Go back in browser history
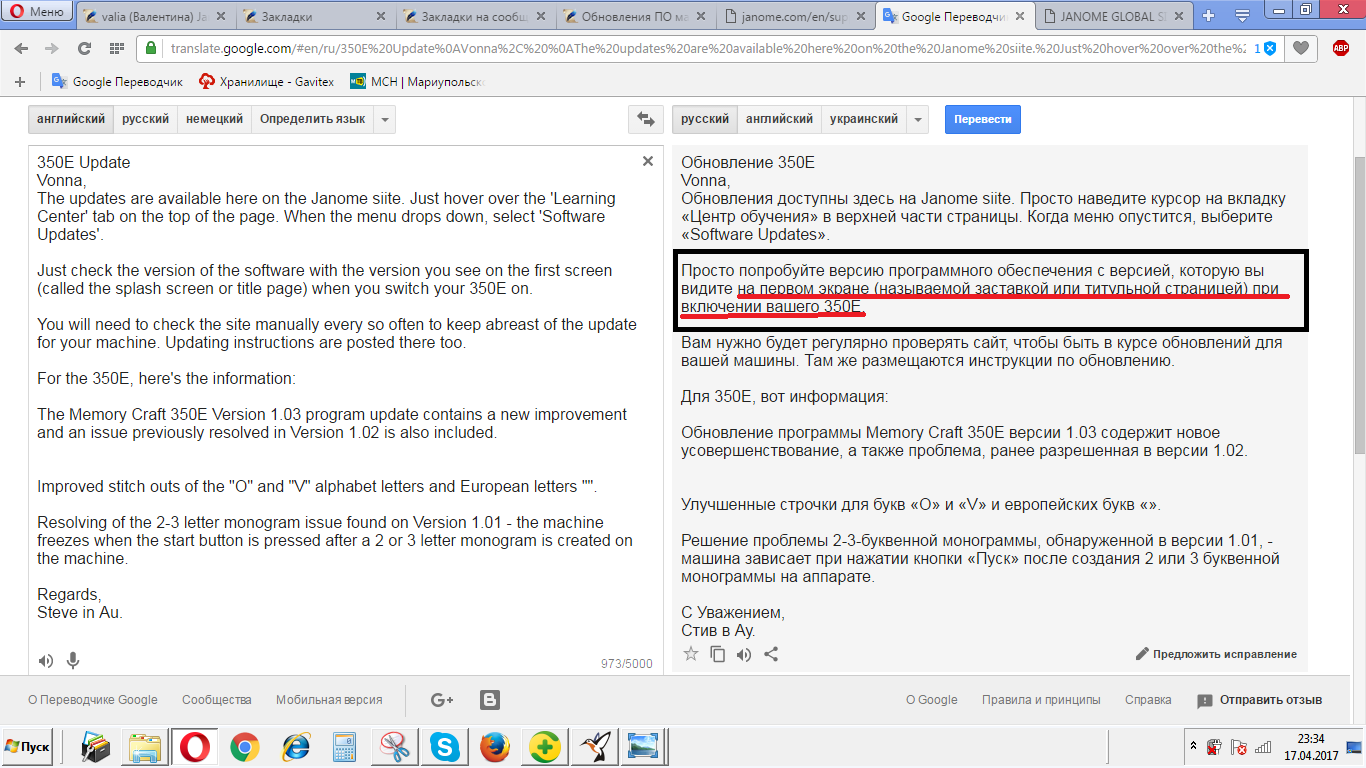This screenshot has height=768, width=1366. pos(22,48)
